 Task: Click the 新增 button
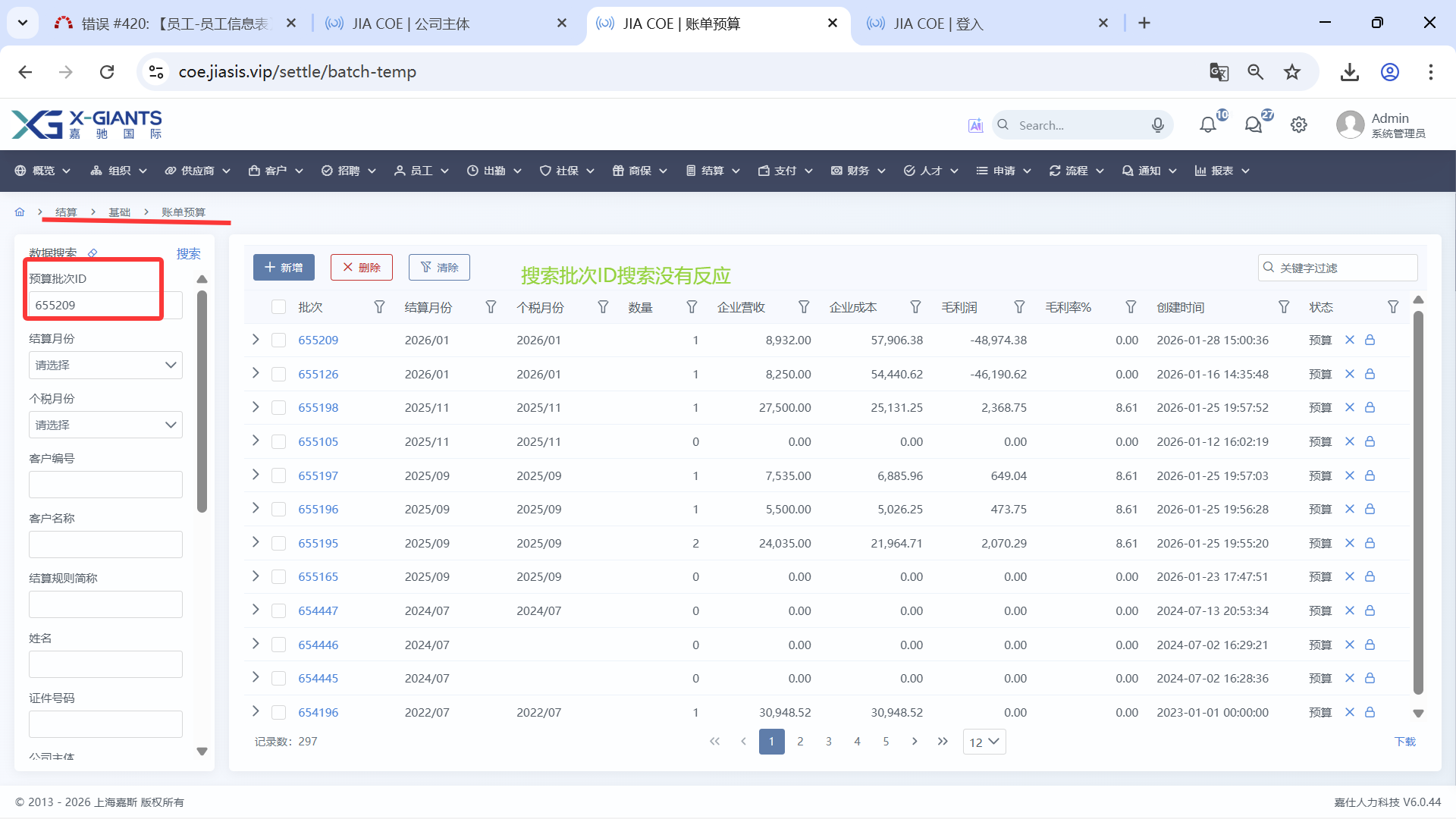pos(284,268)
